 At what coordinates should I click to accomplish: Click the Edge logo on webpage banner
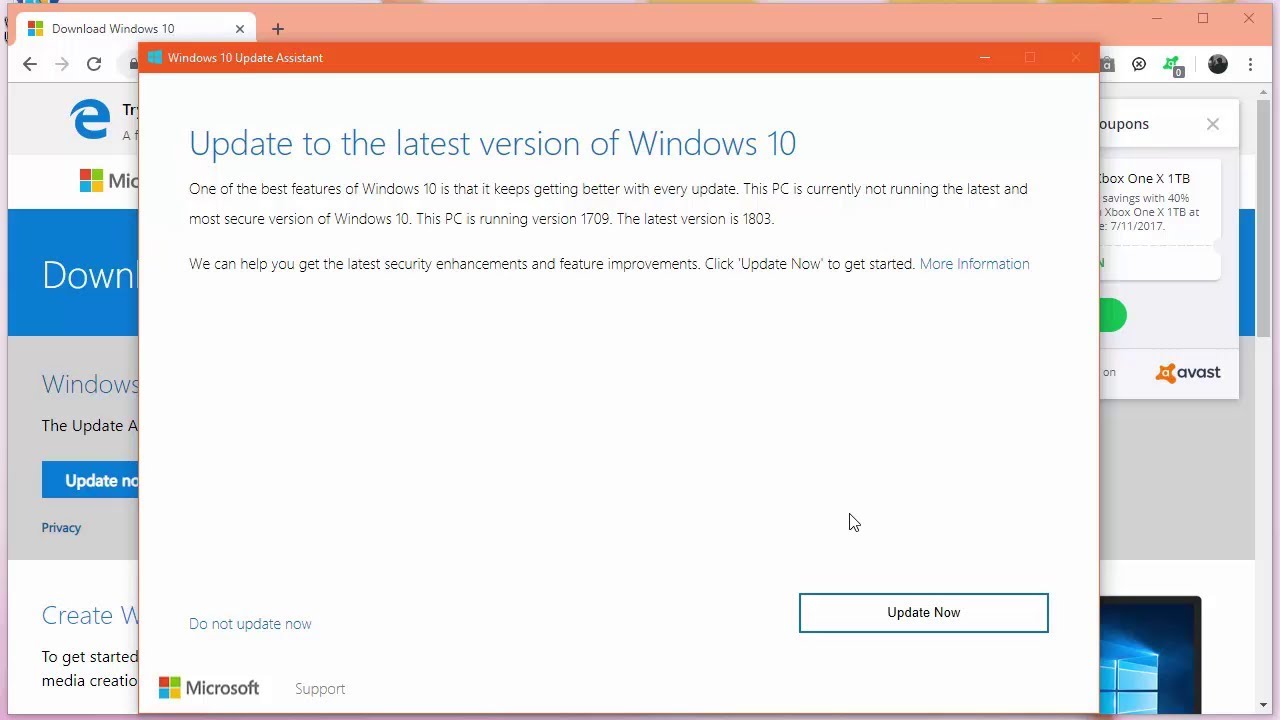pos(90,119)
